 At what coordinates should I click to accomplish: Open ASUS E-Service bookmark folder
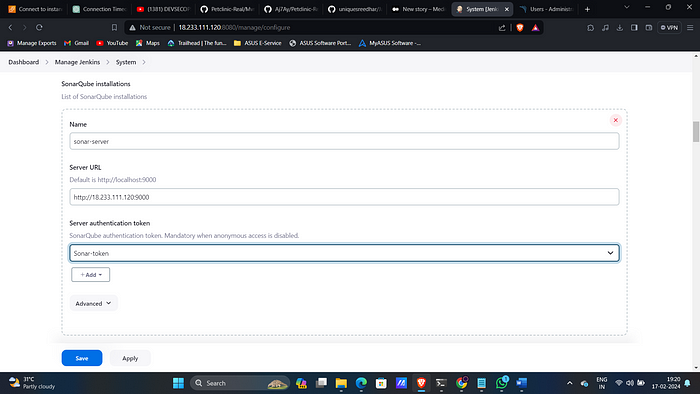point(258,43)
